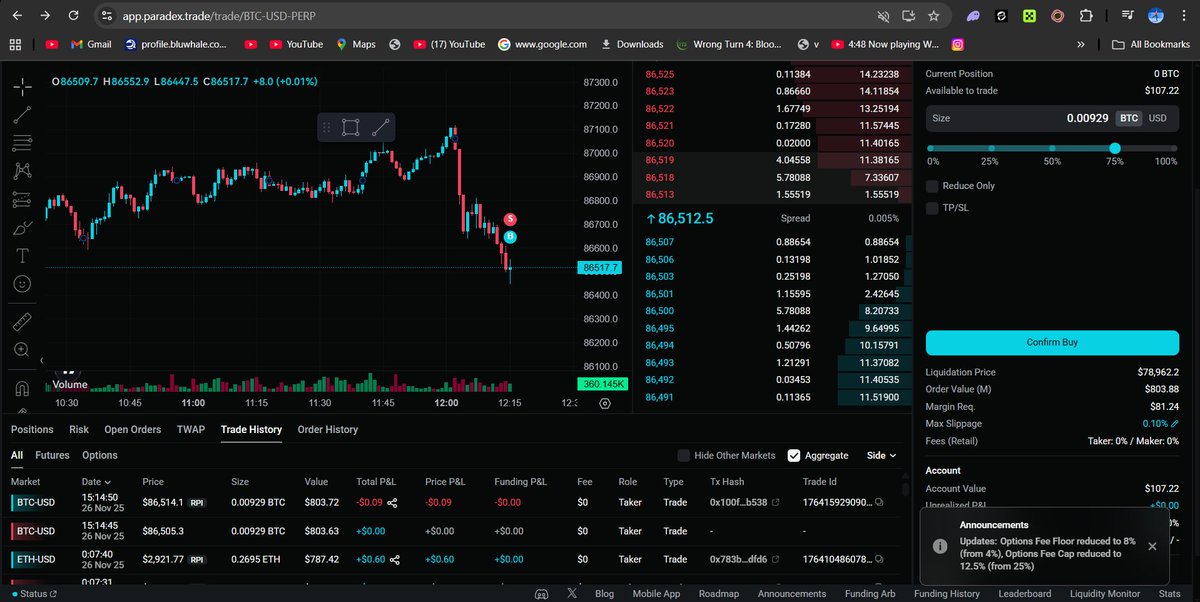The width and height of the screenshot is (1200, 602).
Task: Open the forecasting and measurement tools
Action: 22,199
